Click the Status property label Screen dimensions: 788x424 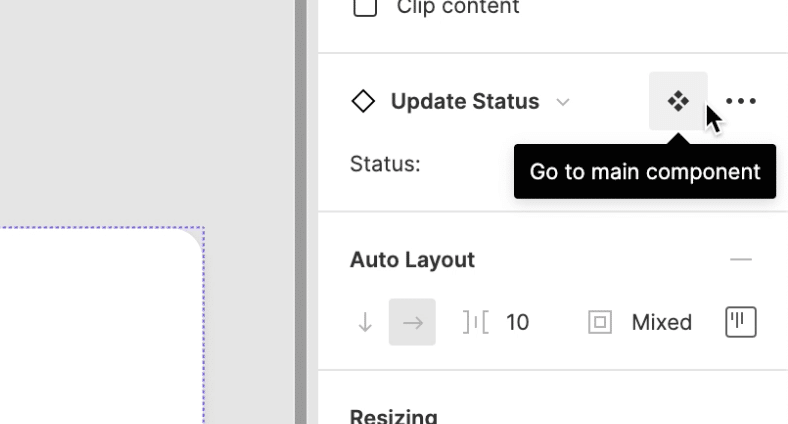[385, 164]
